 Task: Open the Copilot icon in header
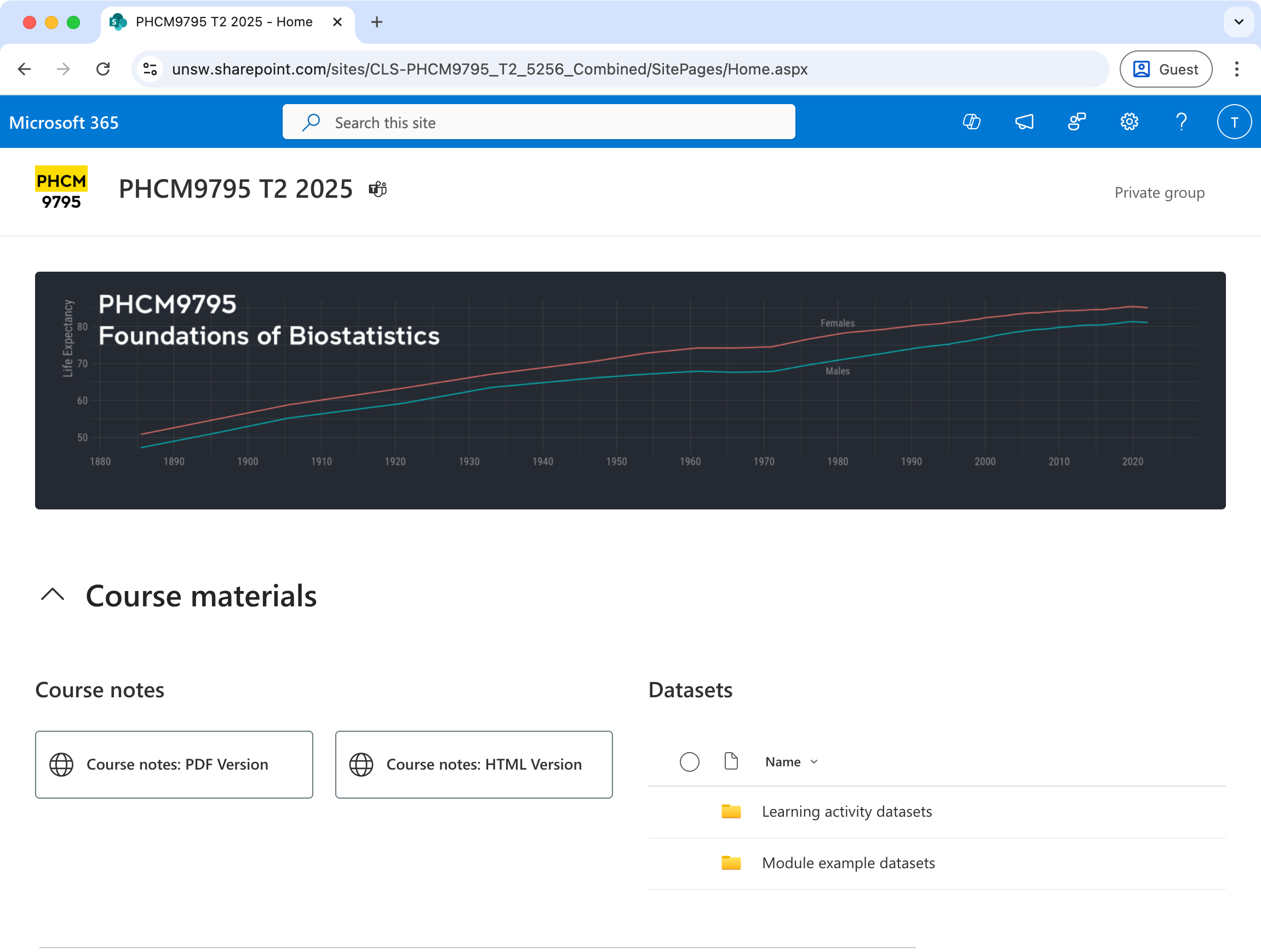[x=971, y=122]
